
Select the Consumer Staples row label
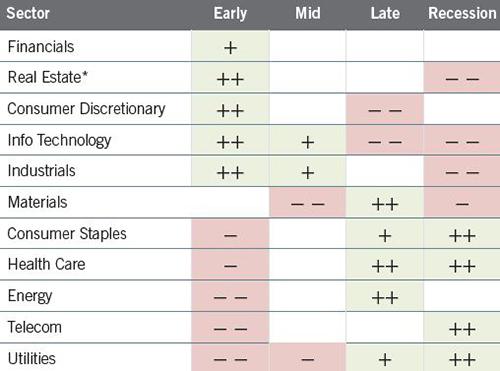coord(67,234)
